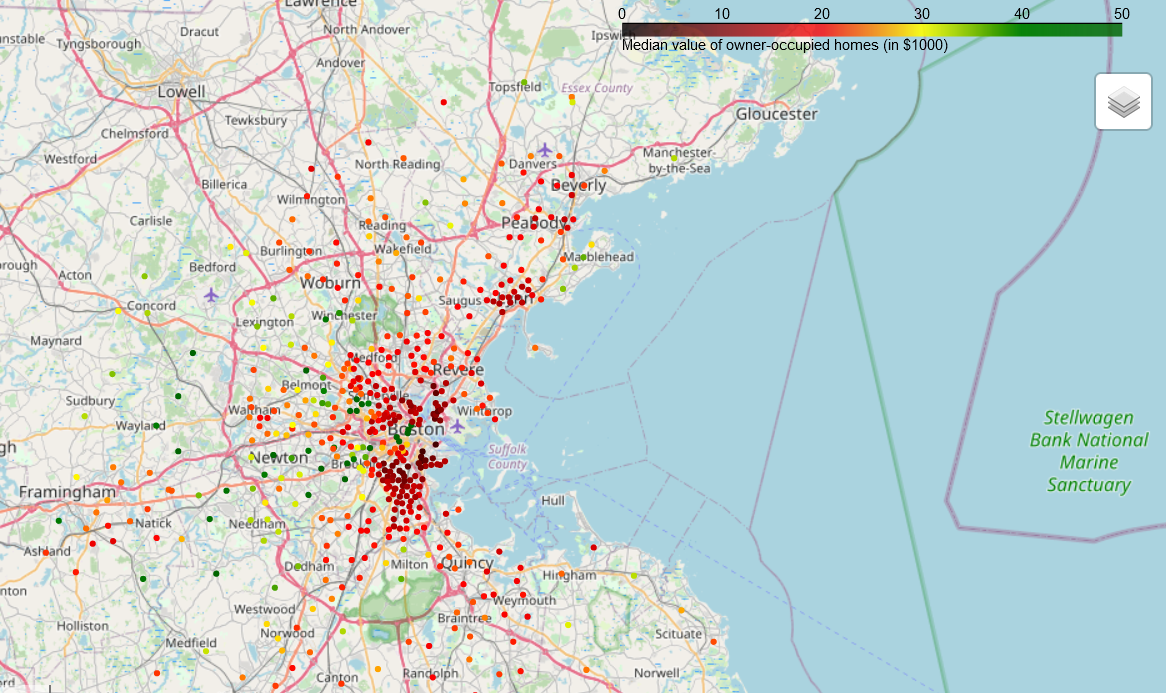Screen dimensions: 1172x693
Task: Click the '40' tick on the color legend
Action: point(1022,13)
